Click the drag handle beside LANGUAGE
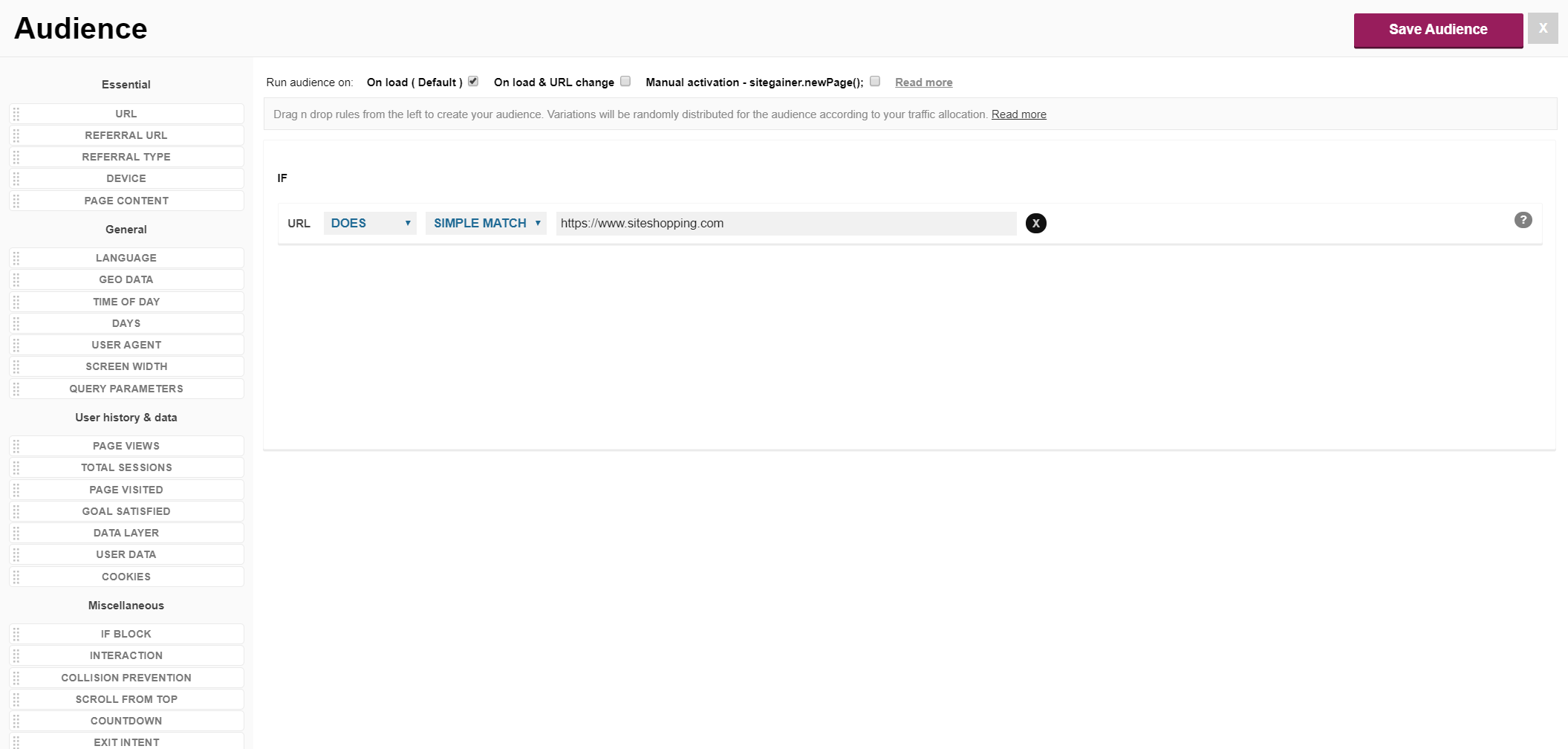The height and width of the screenshot is (749, 1568). tap(16, 258)
